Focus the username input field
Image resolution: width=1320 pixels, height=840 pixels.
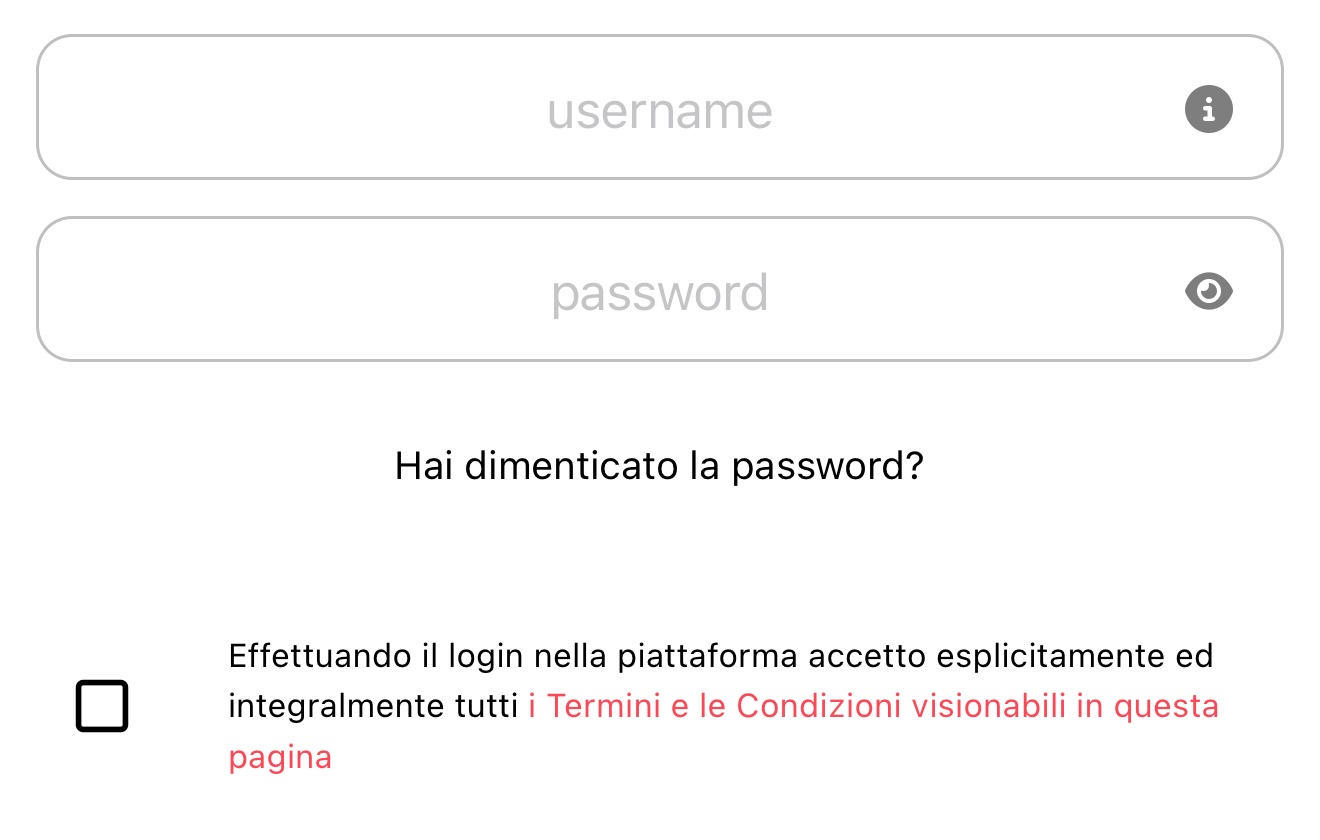(660, 107)
